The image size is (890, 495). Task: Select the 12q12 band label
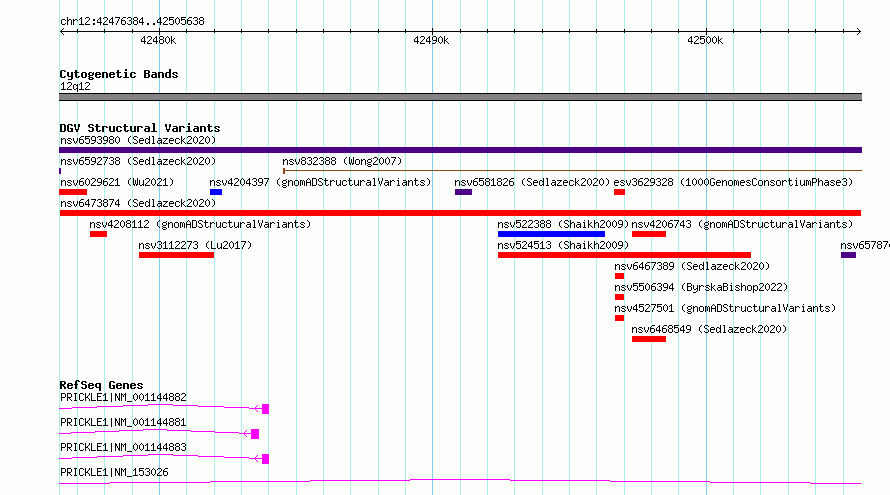pyautogui.click(x=75, y=86)
